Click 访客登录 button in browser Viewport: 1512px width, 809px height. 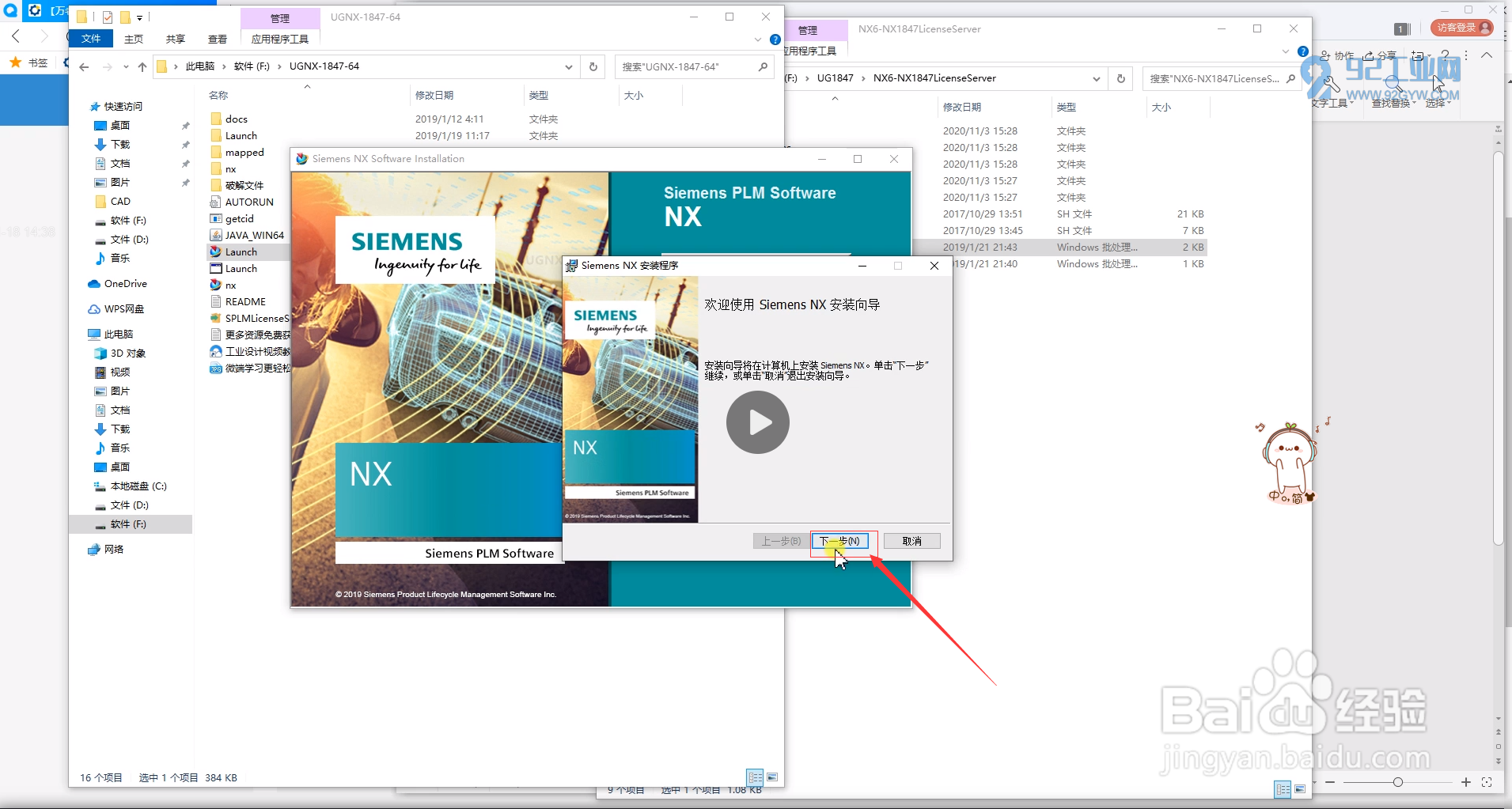[x=1461, y=28]
